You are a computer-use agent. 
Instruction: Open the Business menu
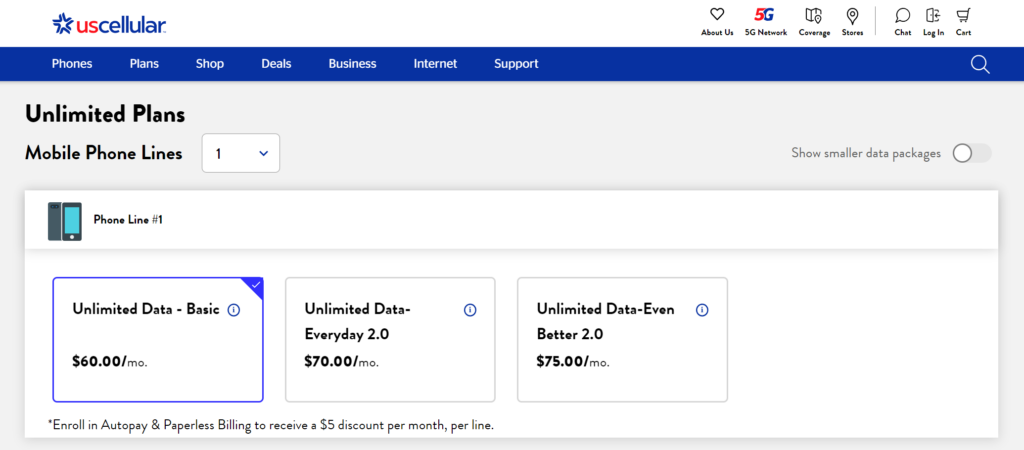[x=353, y=64]
